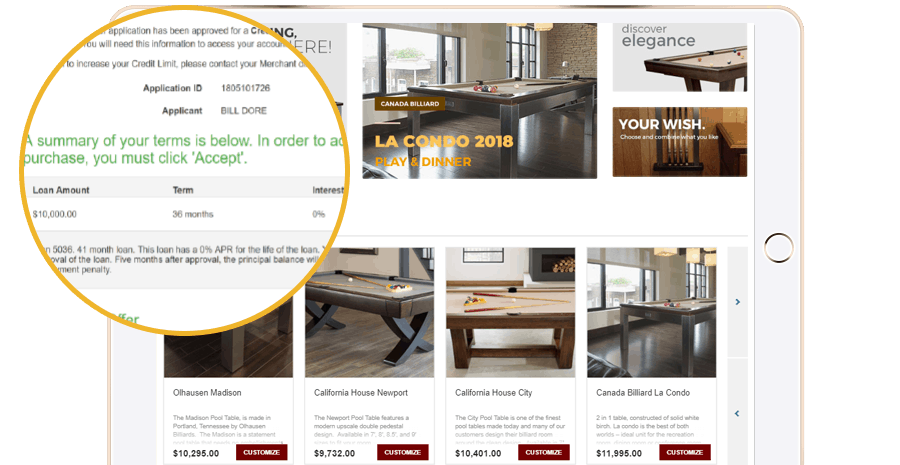Click the previous carousel arrow
This screenshot has width=900, height=465.
pyautogui.click(x=738, y=413)
